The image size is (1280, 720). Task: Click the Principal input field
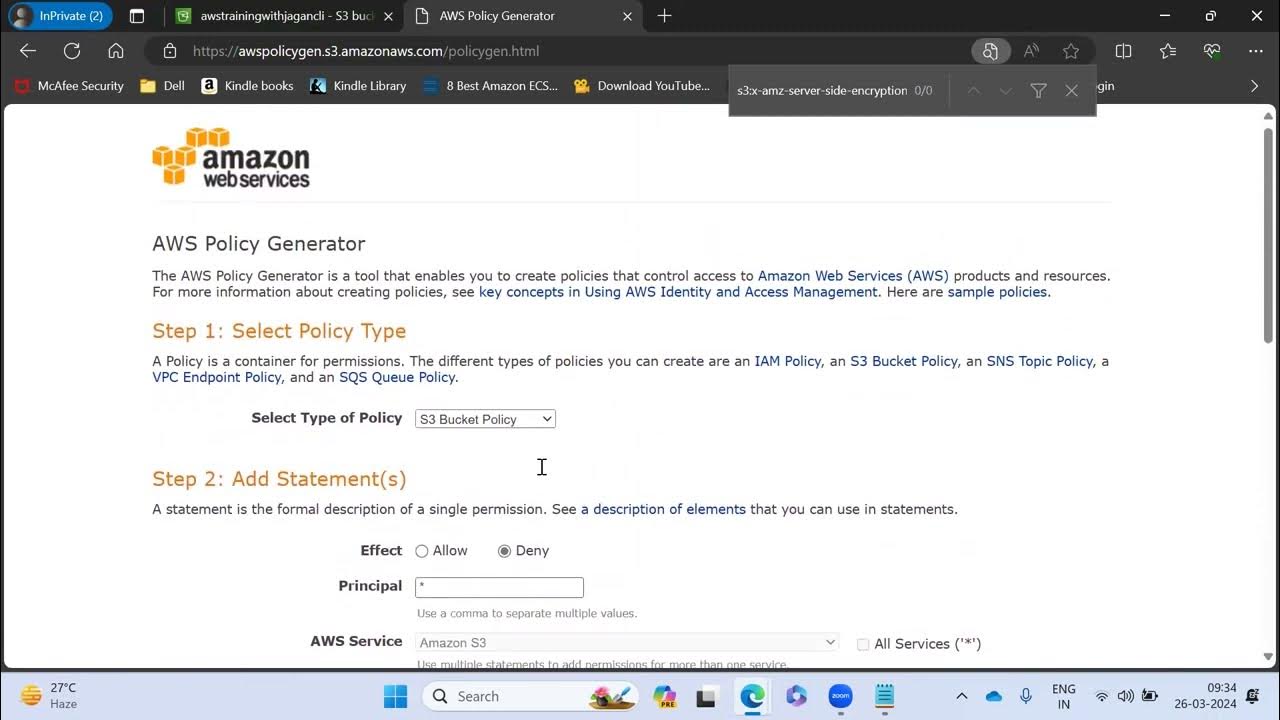tap(499, 587)
